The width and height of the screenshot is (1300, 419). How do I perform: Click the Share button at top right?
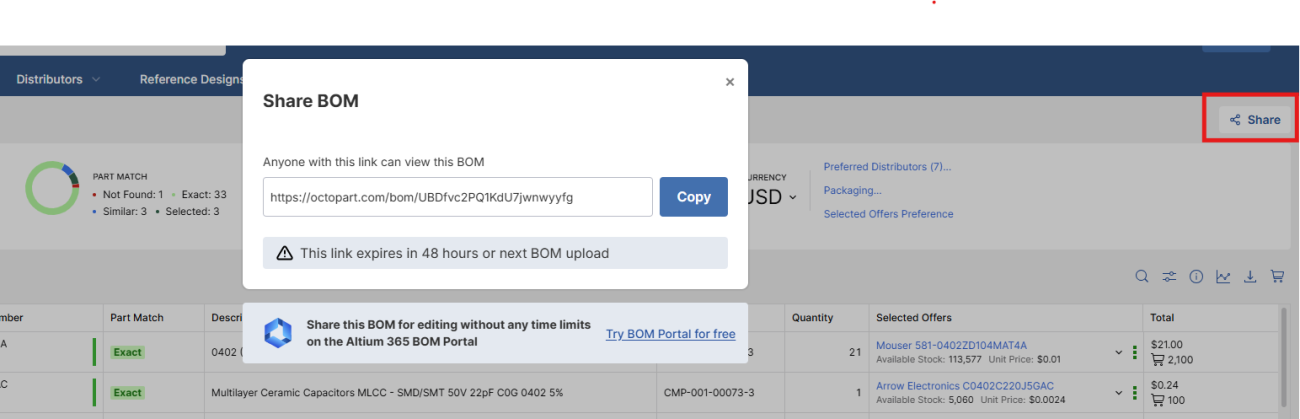click(1255, 120)
